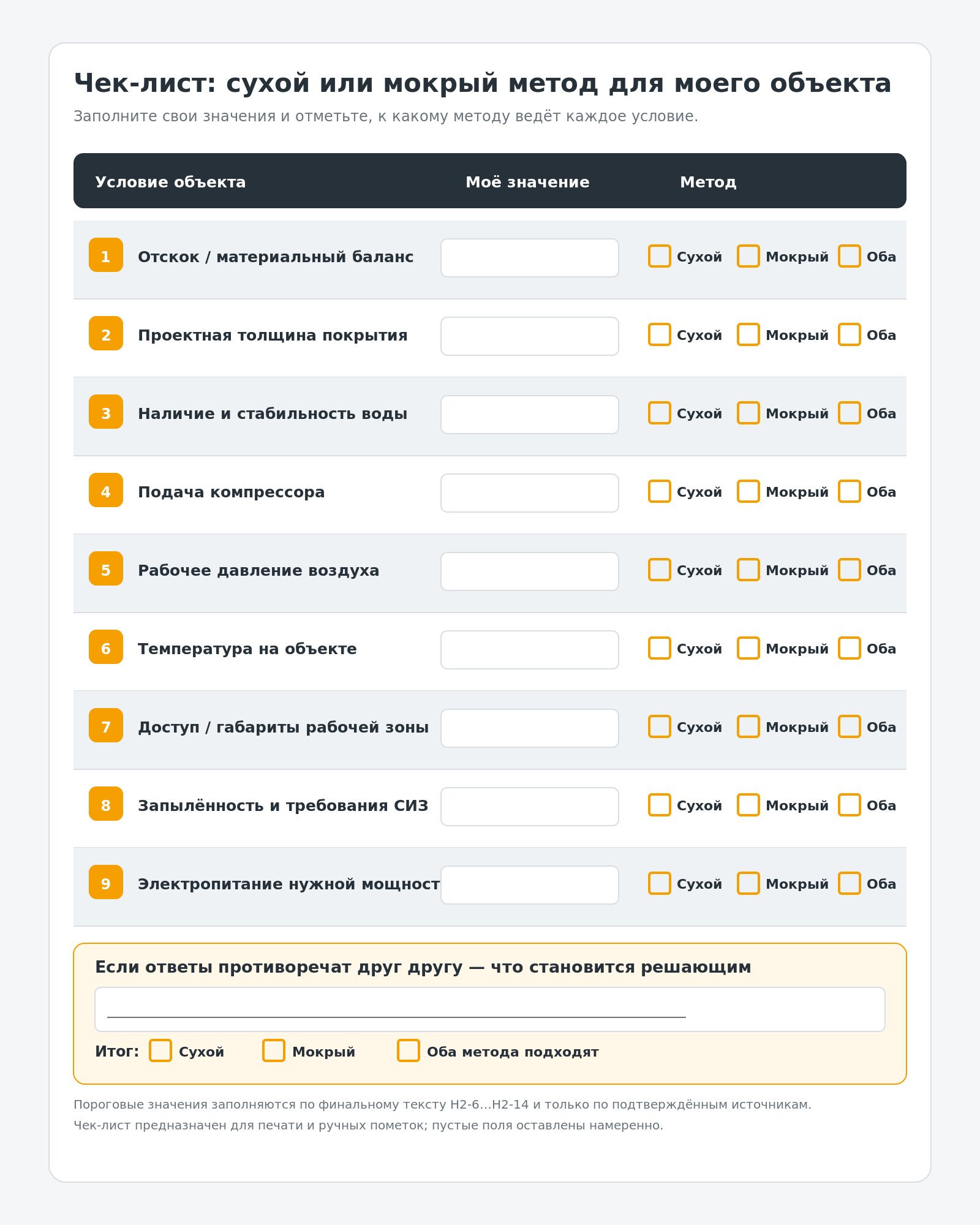
Task: Check Сухой for Температура на объекте
Action: pos(660,648)
